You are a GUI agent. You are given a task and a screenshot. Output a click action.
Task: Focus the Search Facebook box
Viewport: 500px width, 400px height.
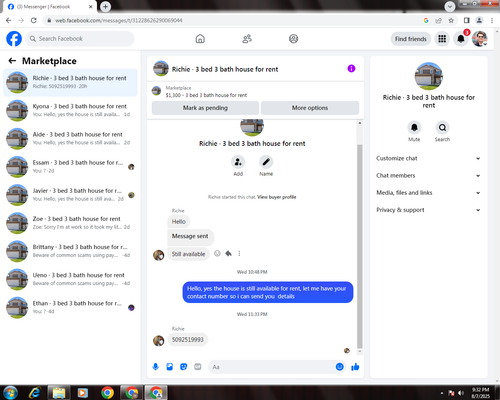[x=80, y=39]
